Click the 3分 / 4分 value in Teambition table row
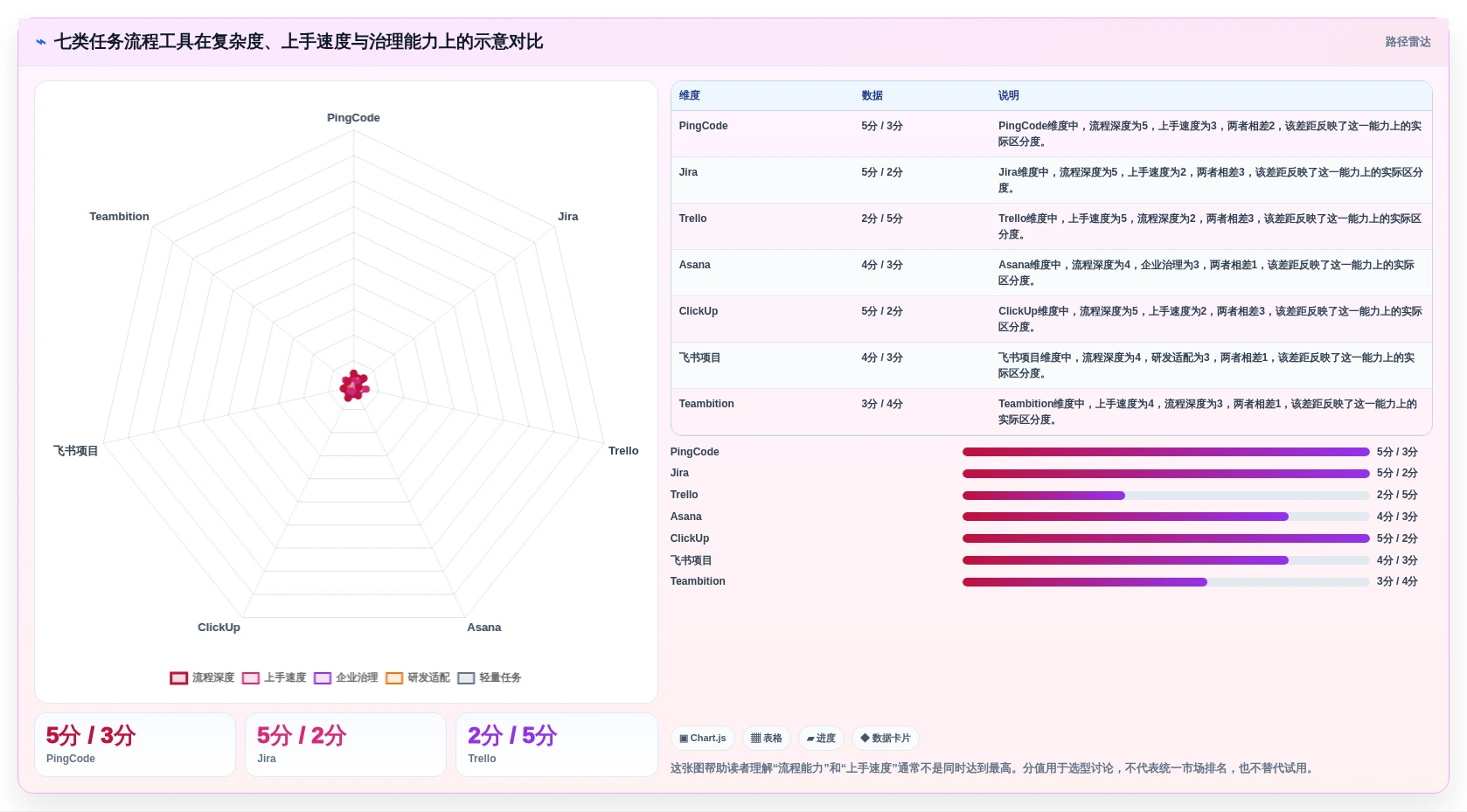Viewport: 1467px width, 812px height. [882, 404]
